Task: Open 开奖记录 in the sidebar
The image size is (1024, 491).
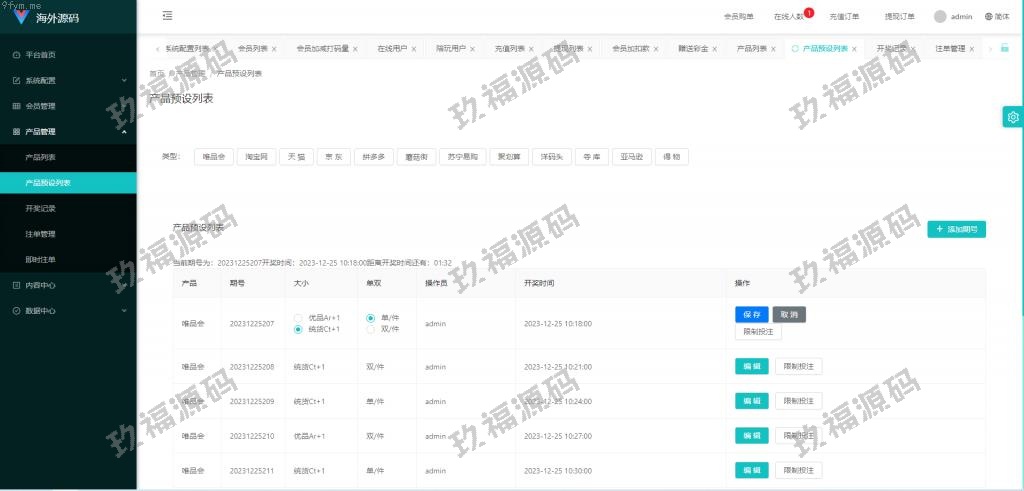Action: tap(40, 209)
